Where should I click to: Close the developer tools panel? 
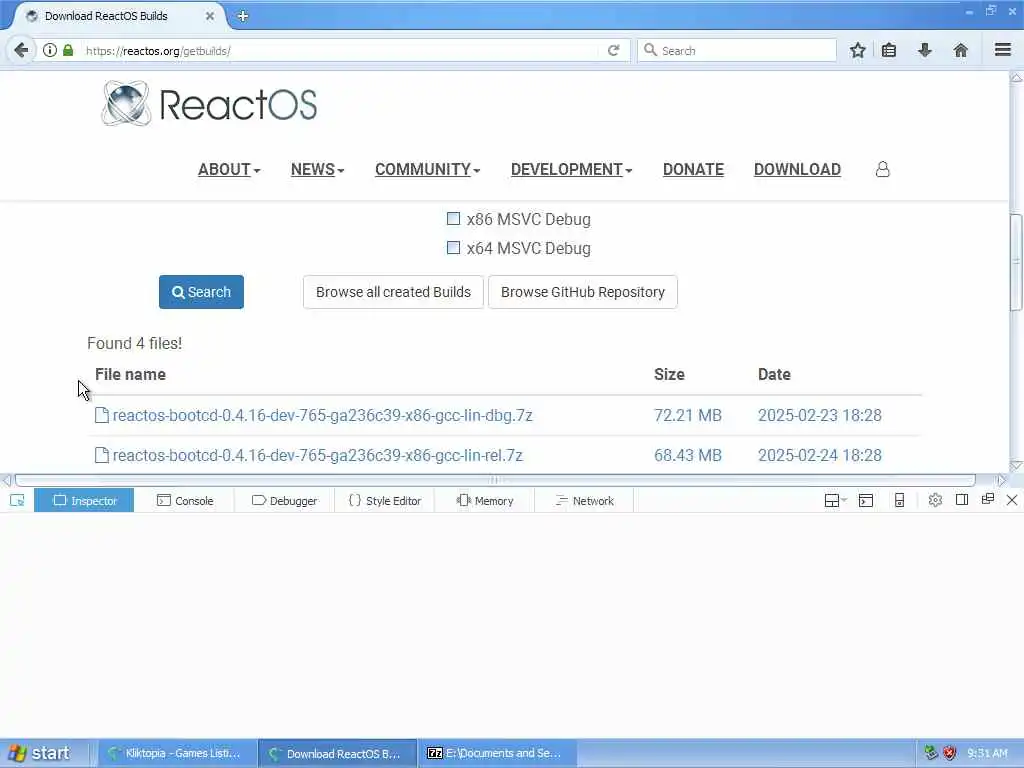1012,500
